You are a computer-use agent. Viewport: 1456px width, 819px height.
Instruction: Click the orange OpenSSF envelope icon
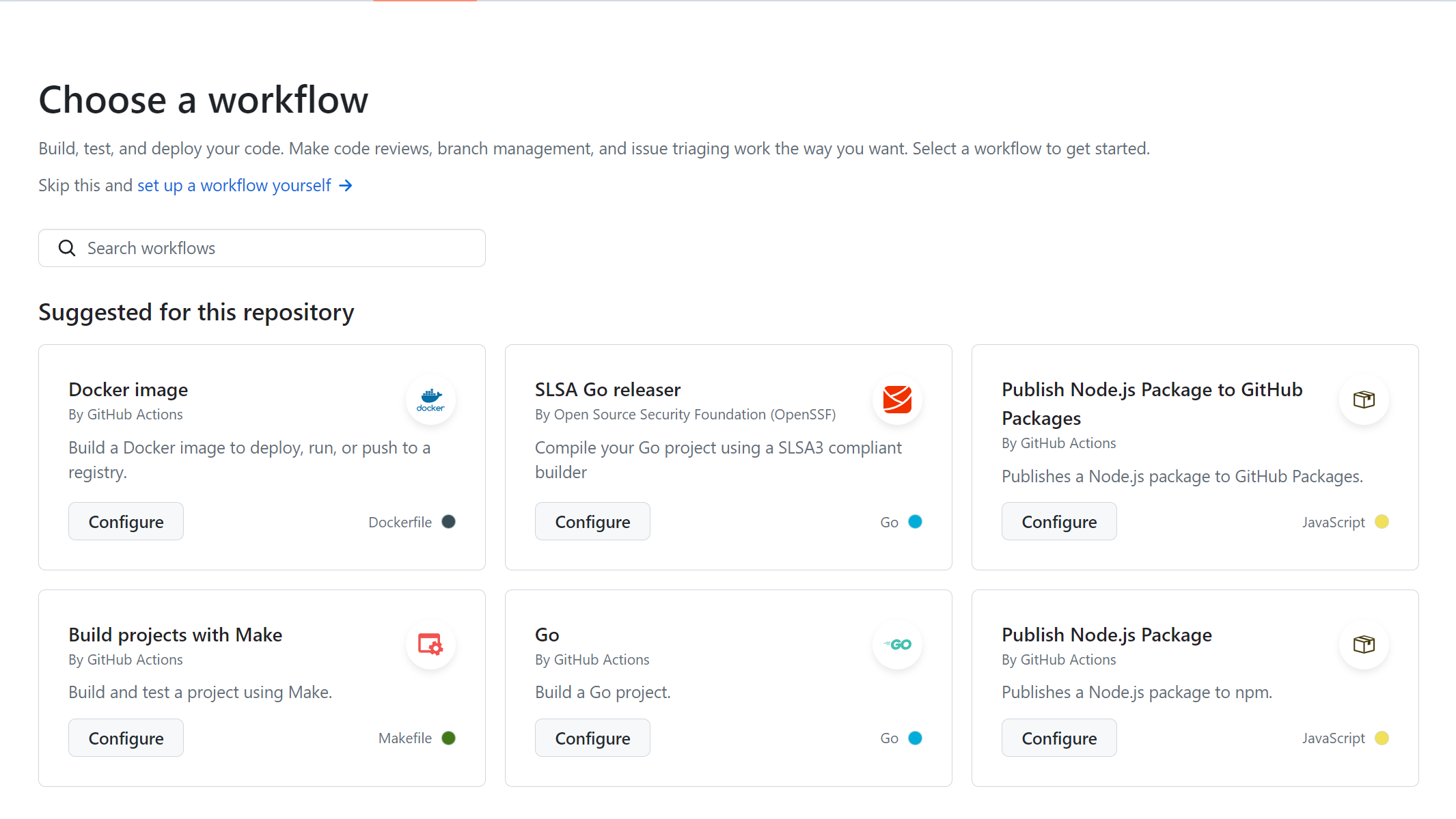tap(897, 400)
